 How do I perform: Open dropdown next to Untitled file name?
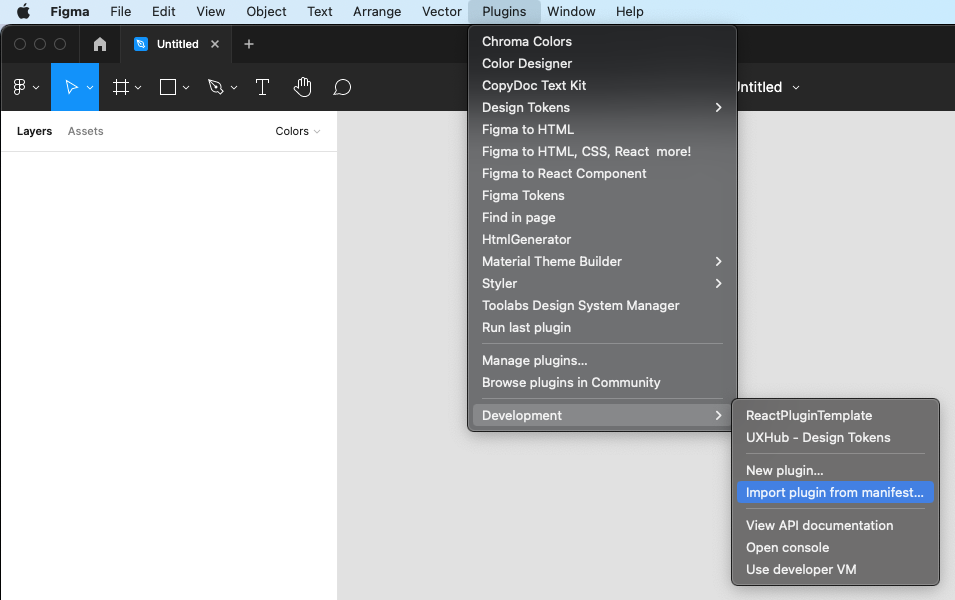pyautogui.click(x=796, y=87)
